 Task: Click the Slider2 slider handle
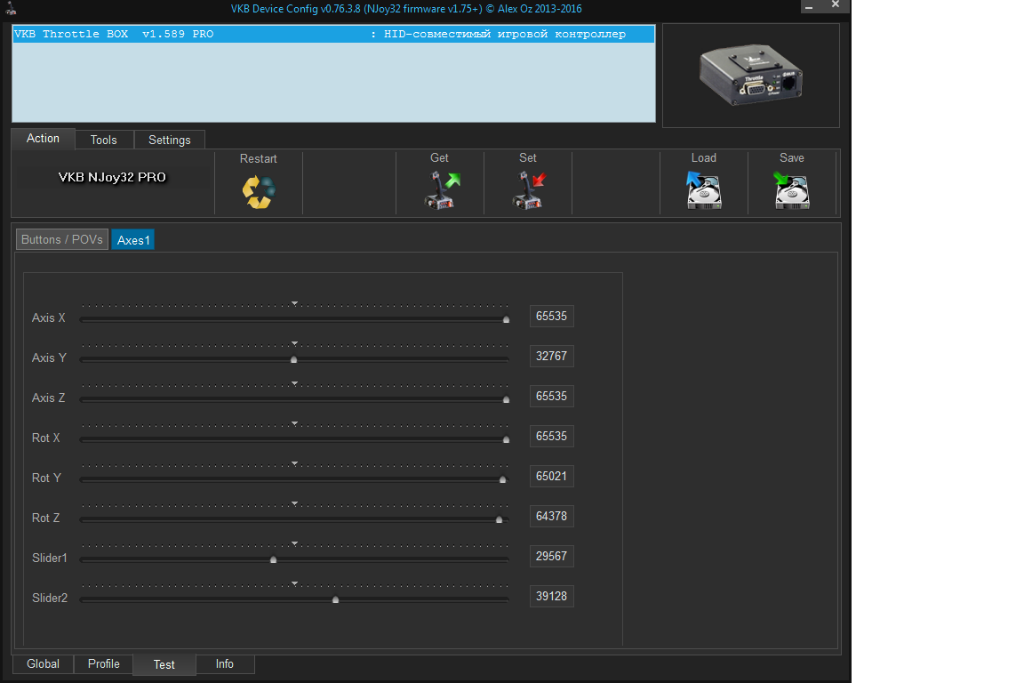pos(336,599)
